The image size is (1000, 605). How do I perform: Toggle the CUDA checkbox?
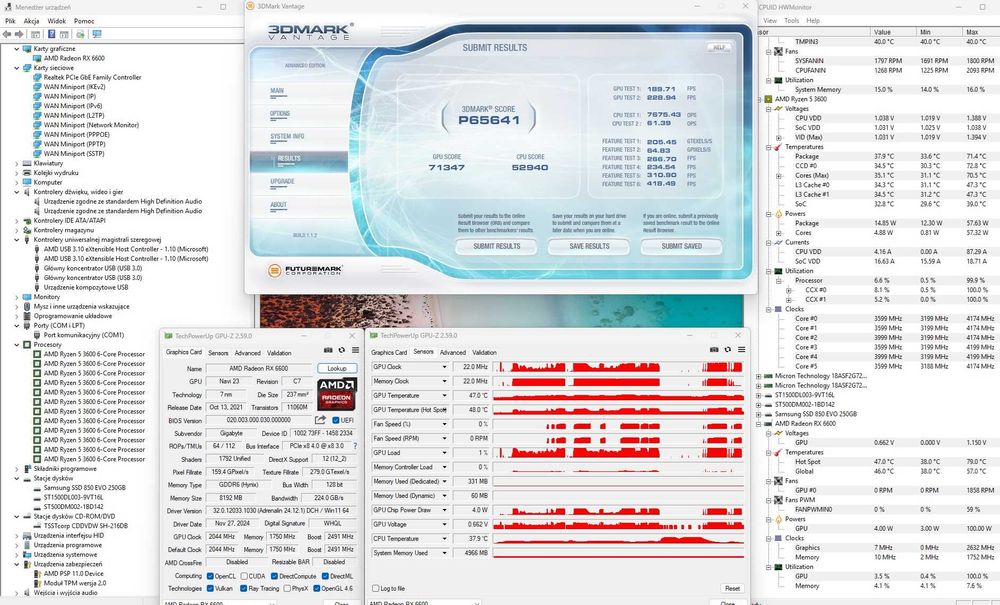(244, 576)
